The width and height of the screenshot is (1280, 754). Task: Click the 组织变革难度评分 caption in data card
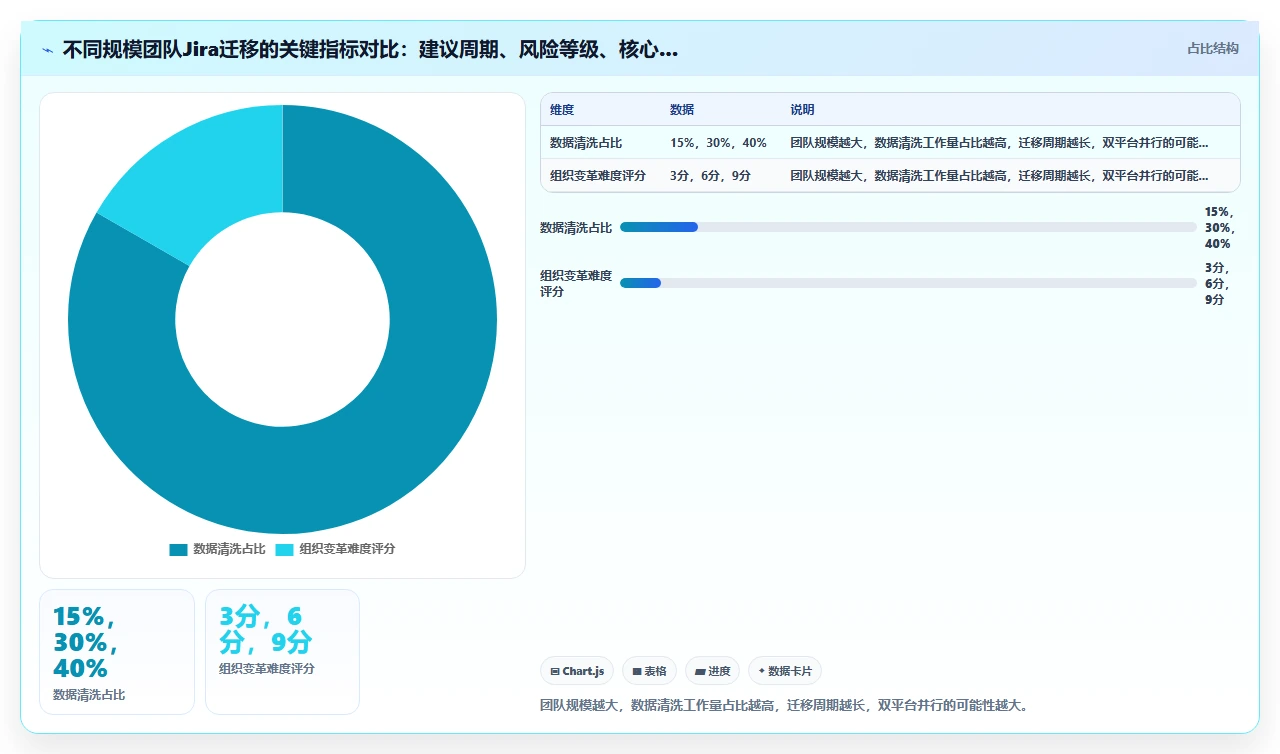(267, 668)
